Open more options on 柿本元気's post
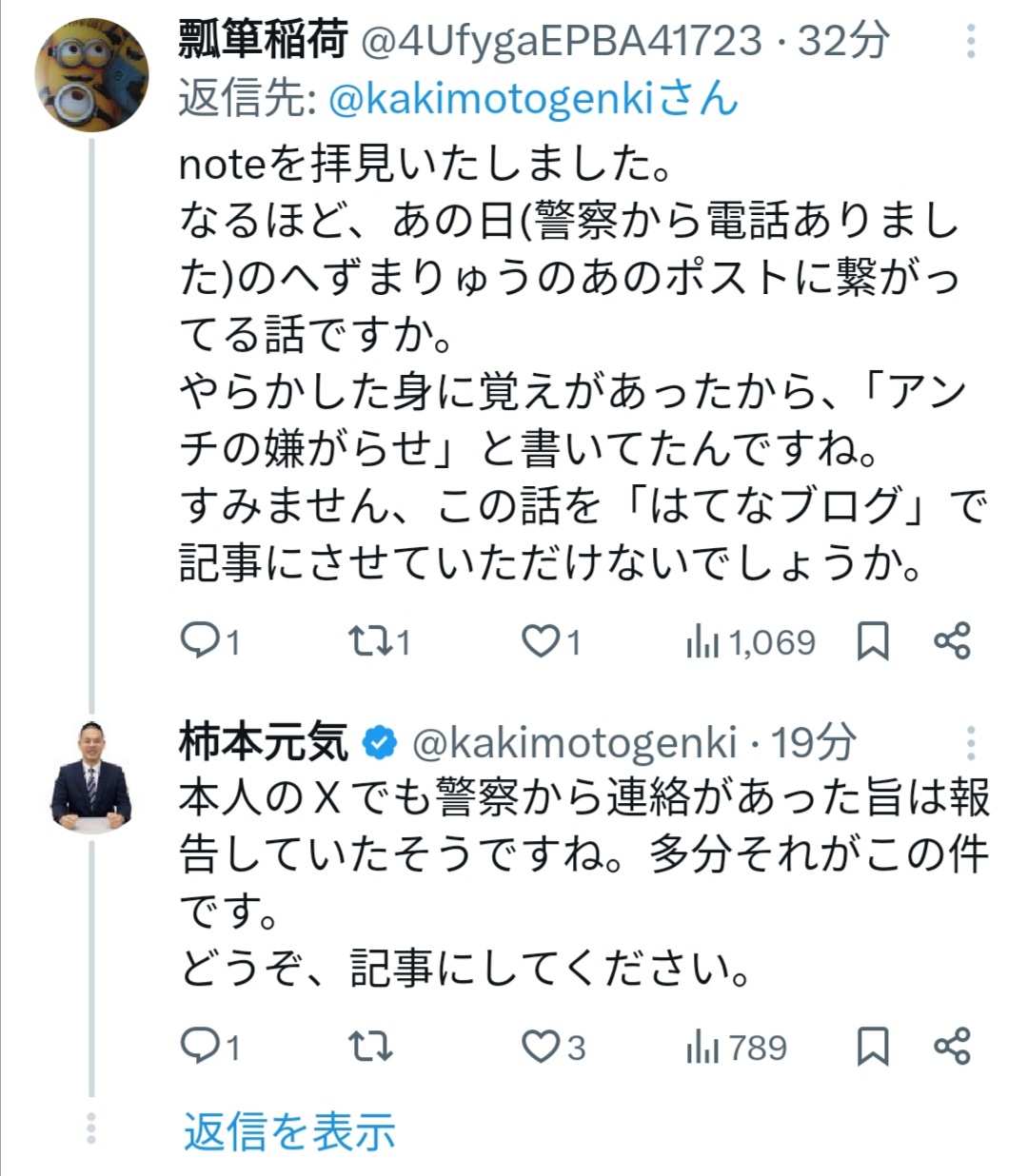The height and width of the screenshot is (1176, 1028). (971, 743)
